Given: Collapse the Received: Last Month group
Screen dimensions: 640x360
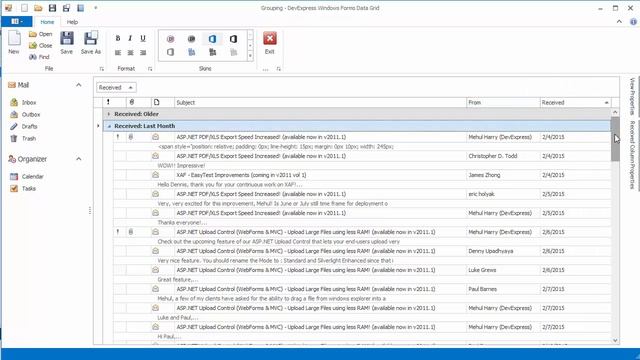Looking at the screenshot, I should 109,126.
